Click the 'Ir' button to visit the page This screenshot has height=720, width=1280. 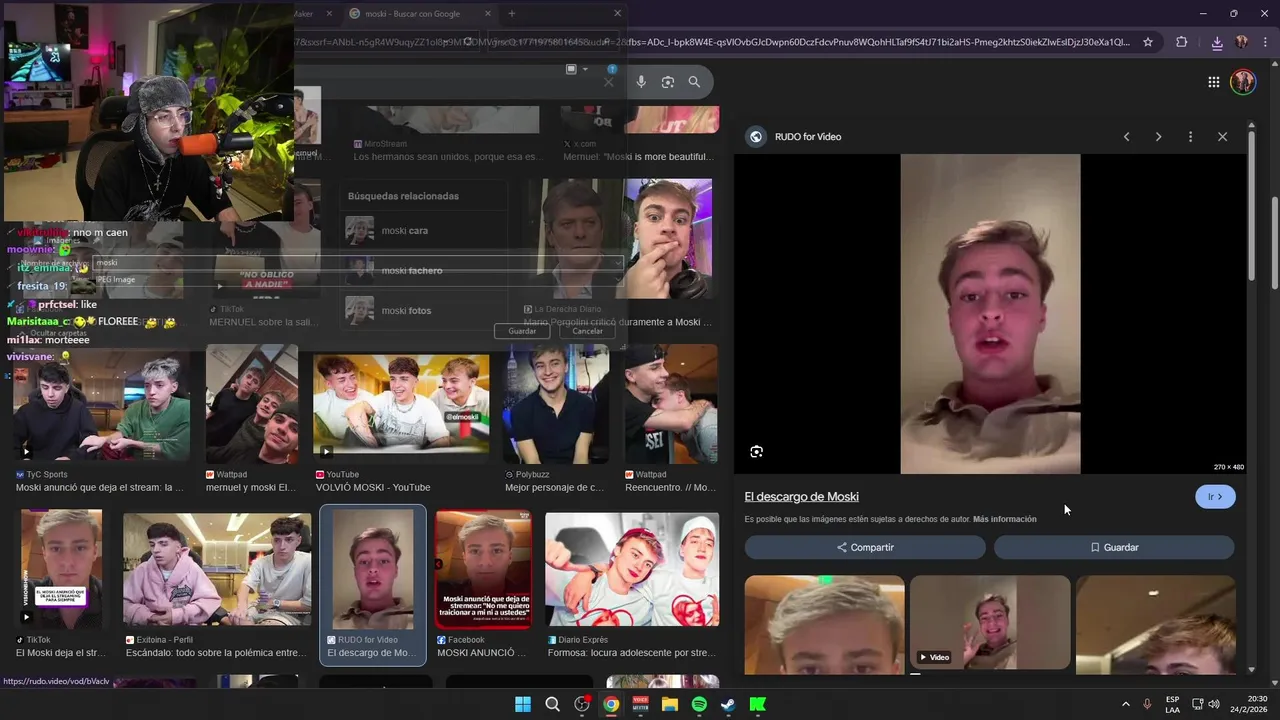click(x=1215, y=497)
